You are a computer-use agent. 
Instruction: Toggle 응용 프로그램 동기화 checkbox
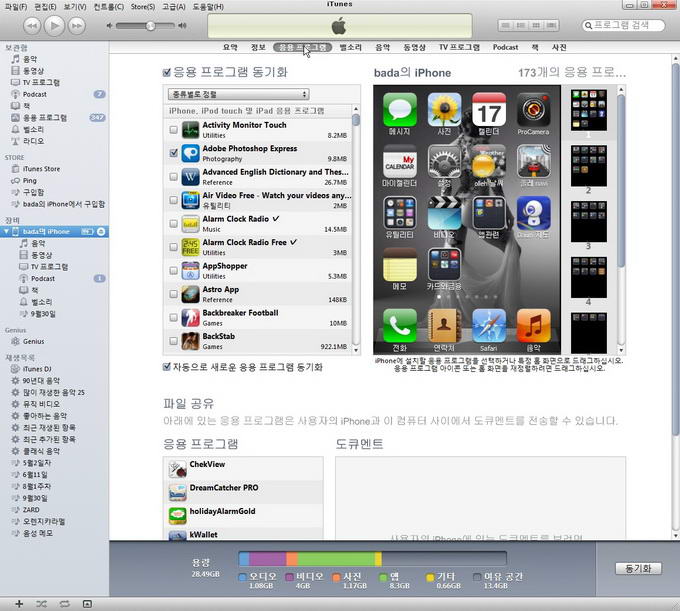pyautogui.click(x=167, y=72)
